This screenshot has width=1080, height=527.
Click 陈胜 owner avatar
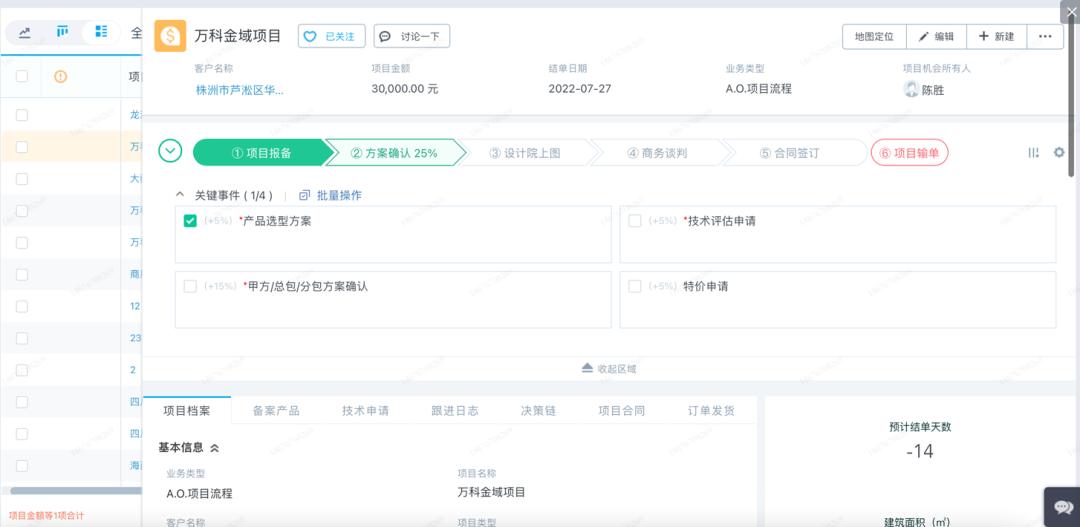pyautogui.click(x=911, y=89)
